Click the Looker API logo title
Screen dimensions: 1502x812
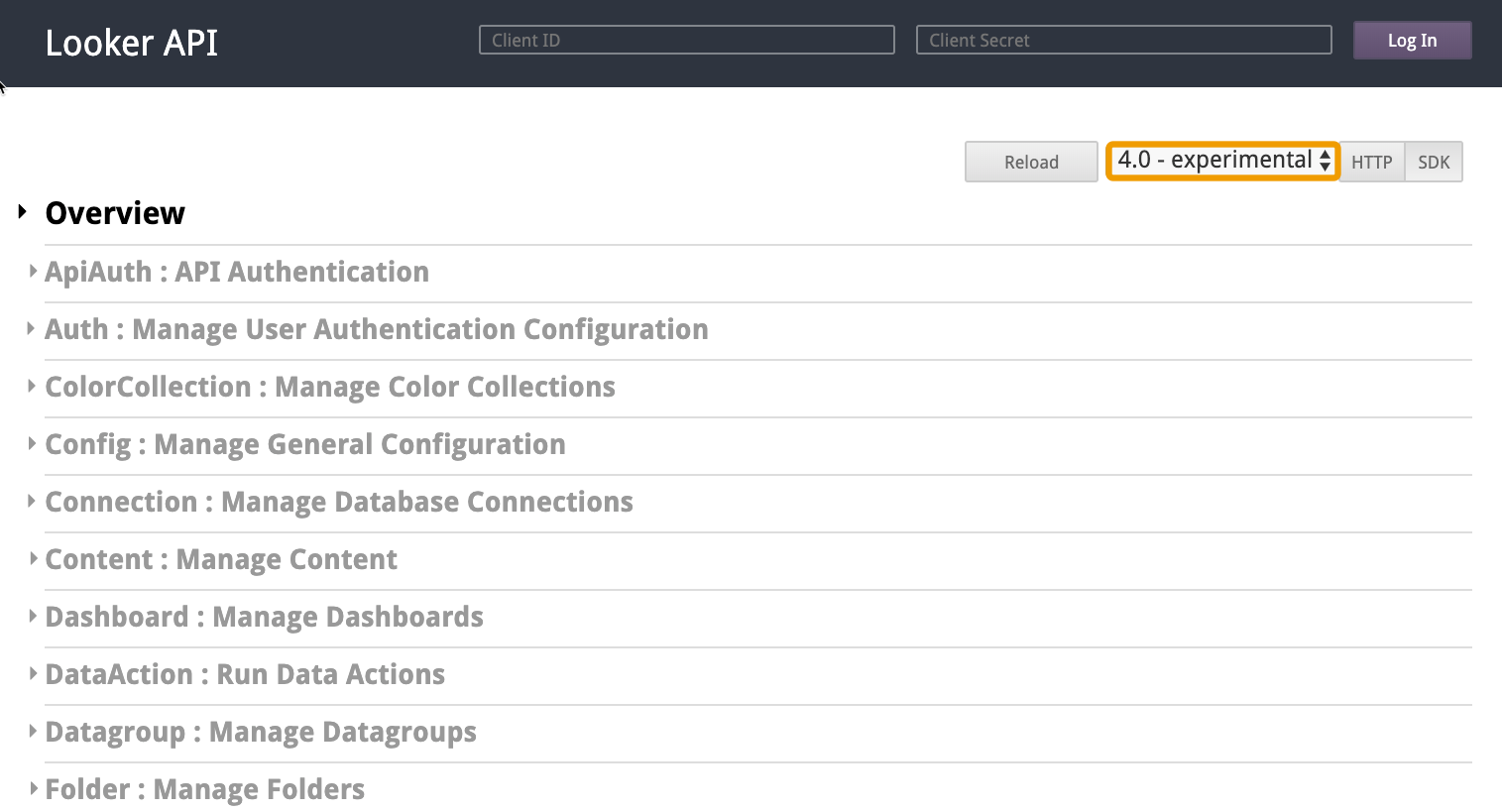tap(131, 43)
